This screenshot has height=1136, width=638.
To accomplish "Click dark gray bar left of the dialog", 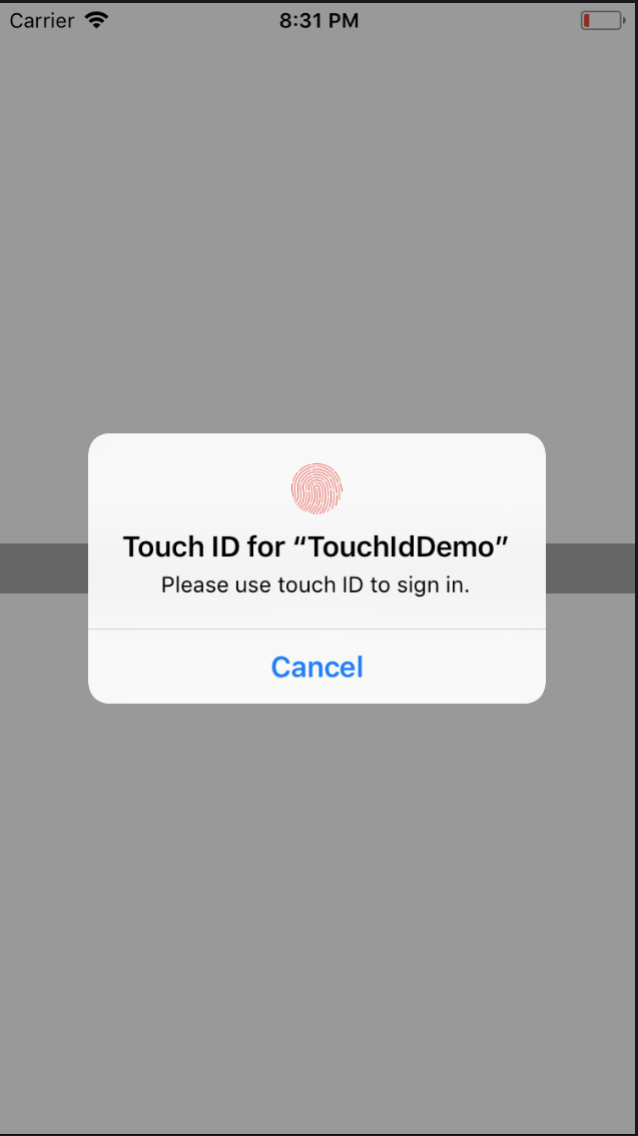I will [43, 568].
